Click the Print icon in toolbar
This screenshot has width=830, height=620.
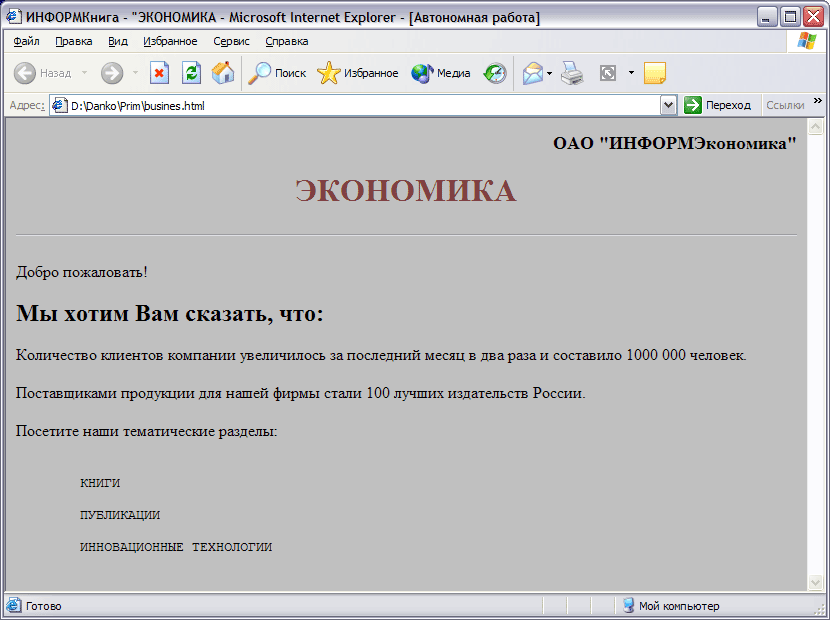click(x=572, y=73)
